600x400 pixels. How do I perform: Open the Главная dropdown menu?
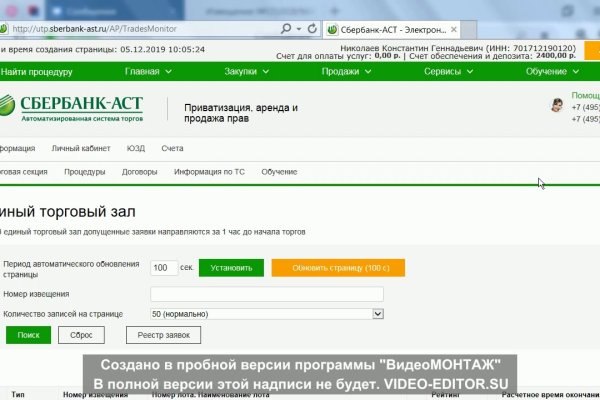[x=147, y=72]
